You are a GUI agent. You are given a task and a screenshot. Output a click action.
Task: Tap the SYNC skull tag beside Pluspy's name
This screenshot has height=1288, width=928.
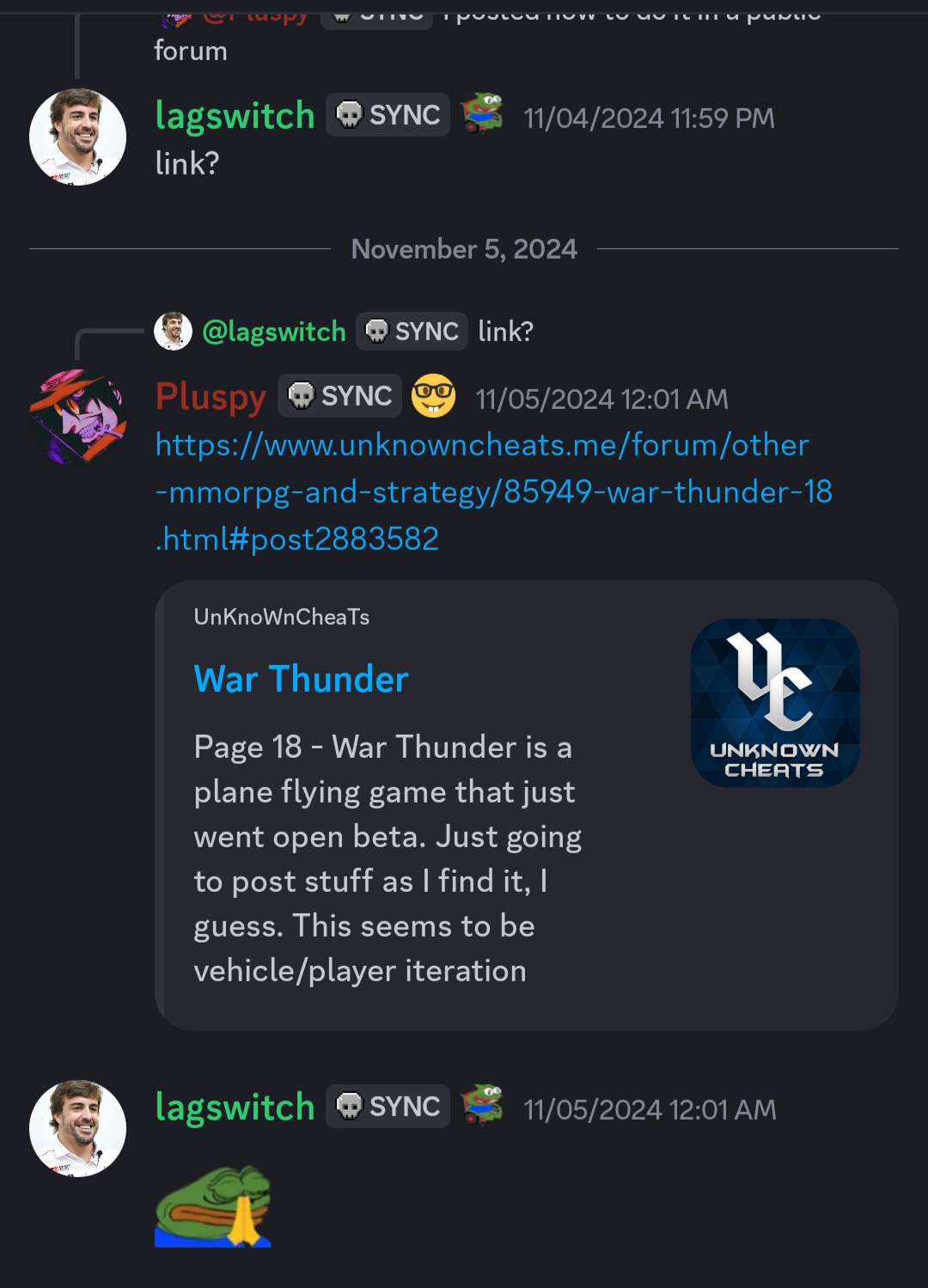click(x=339, y=396)
